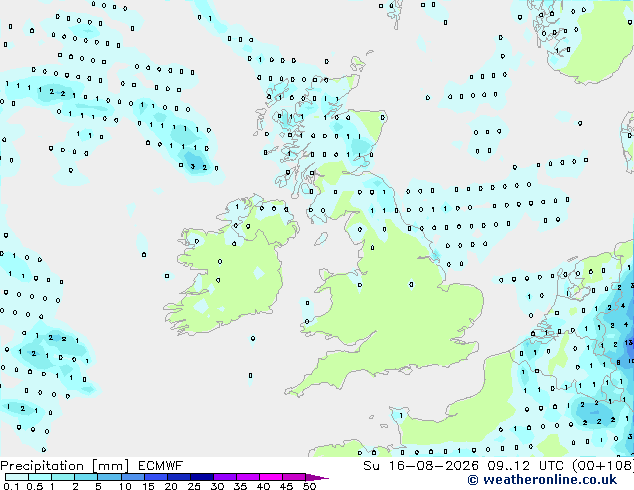Select the 0.1–0.5 mm legend swatch
This screenshot has height=490, width=634.
click(17, 477)
